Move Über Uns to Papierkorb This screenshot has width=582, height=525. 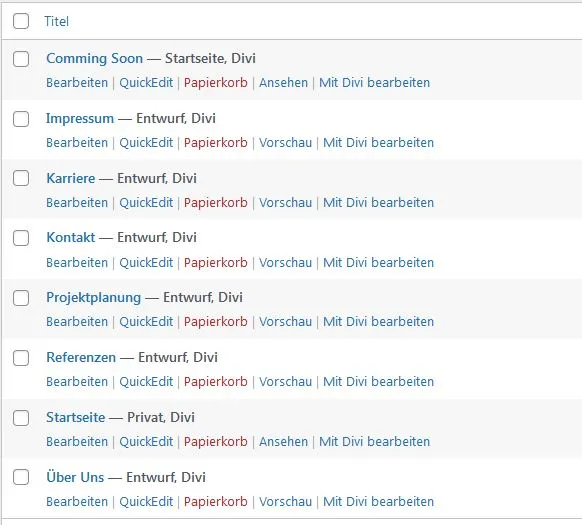pos(216,502)
